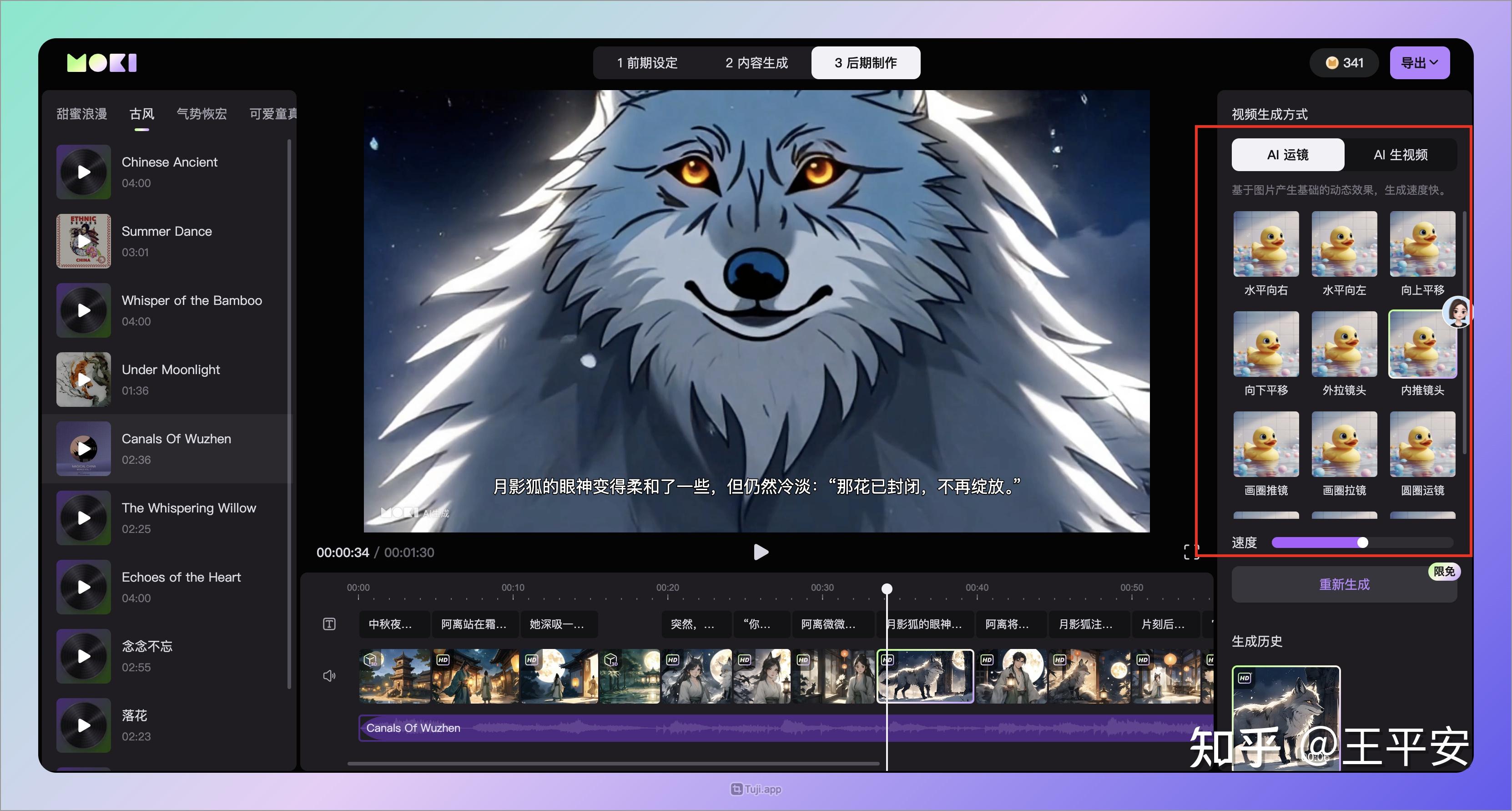Click the 速度 speed slider handle
The image size is (1512, 811).
(1364, 542)
